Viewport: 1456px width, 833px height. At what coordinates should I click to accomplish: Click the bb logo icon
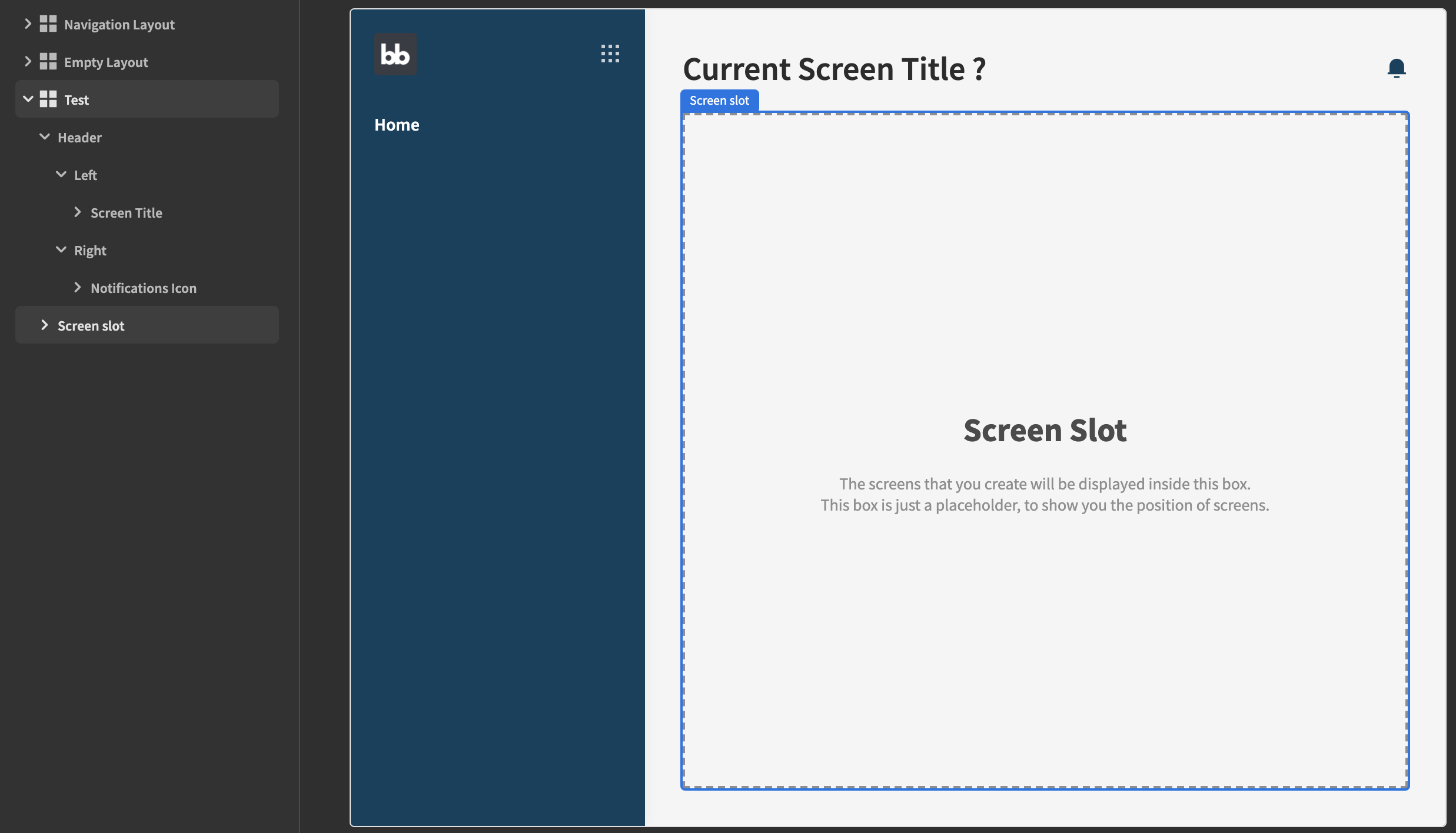click(395, 54)
